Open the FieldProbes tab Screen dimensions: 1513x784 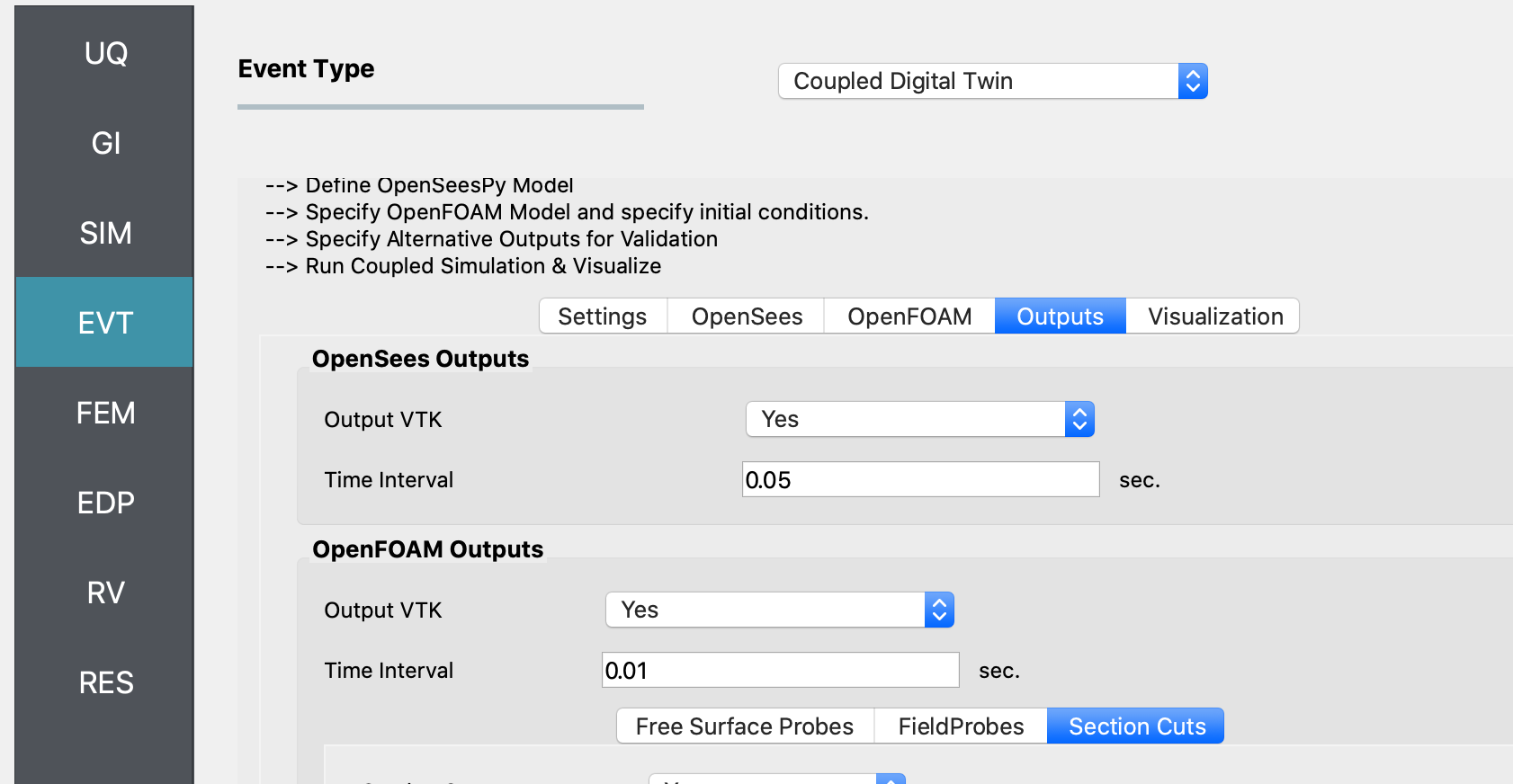pyautogui.click(x=961, y=726)
